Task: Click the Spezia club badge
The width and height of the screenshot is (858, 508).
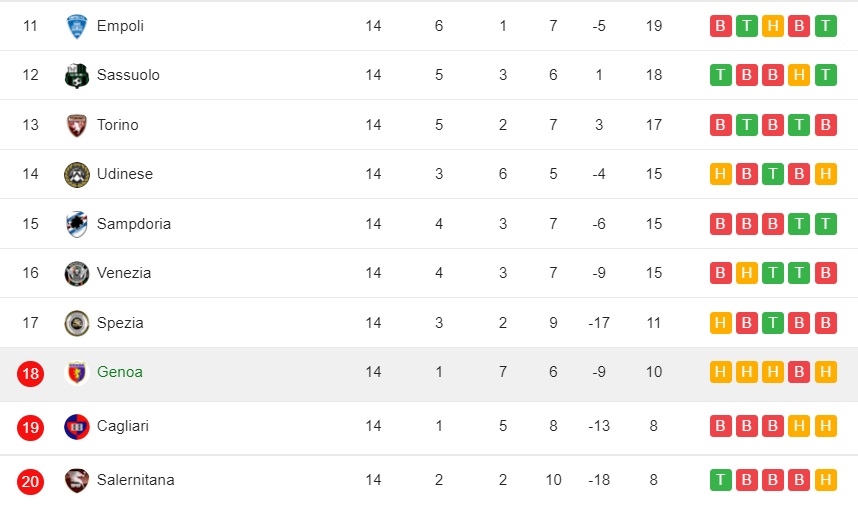Action: [77, 323]
